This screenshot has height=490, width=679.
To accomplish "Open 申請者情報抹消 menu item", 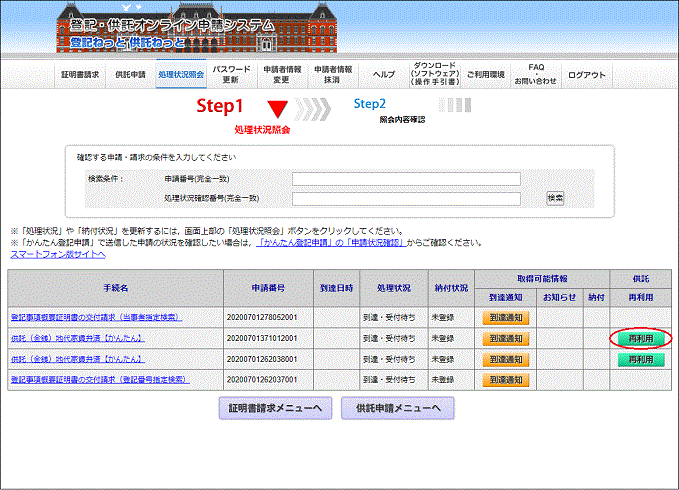I will [333, 74].
